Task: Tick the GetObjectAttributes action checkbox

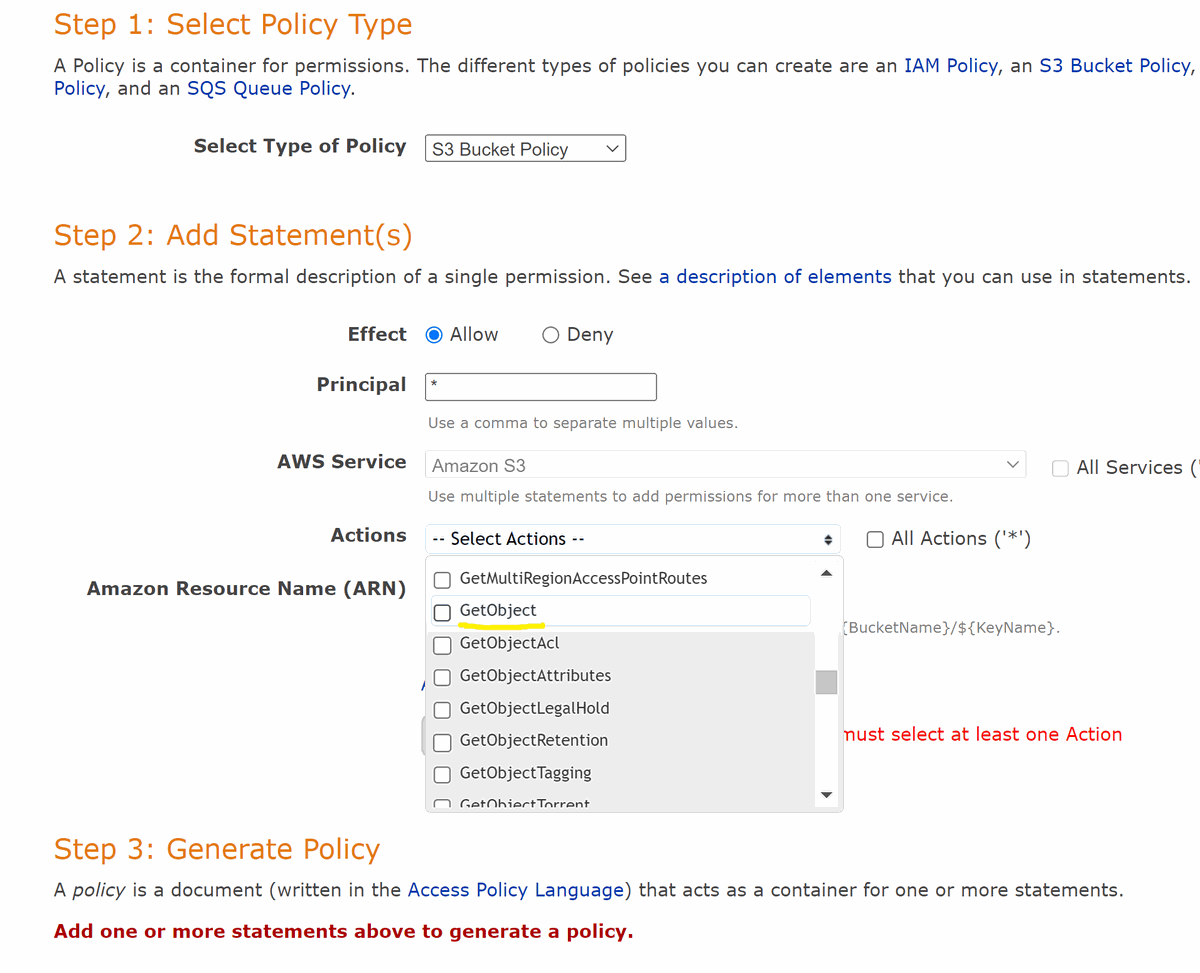Action: pyautogui.click(x=442, y=676)
